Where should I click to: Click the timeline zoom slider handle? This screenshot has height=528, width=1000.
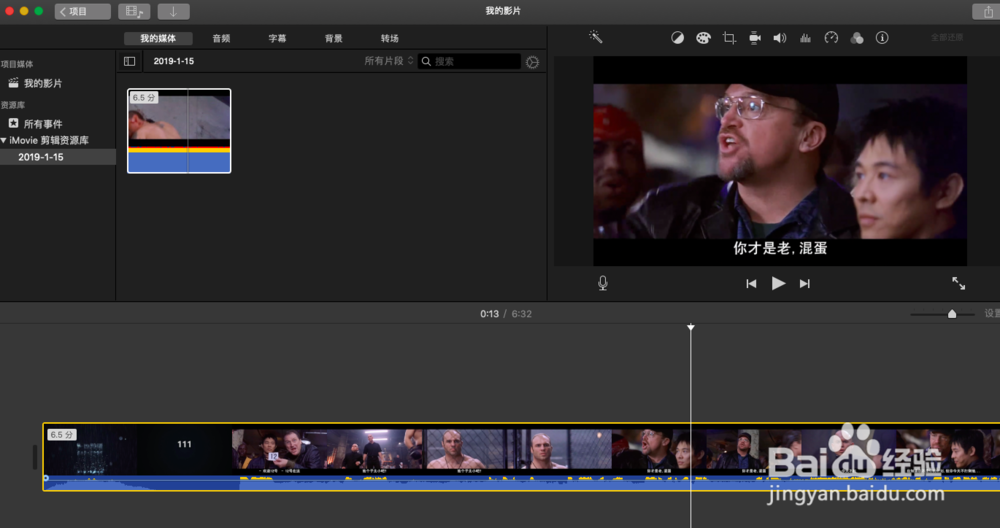coord(952,314)
